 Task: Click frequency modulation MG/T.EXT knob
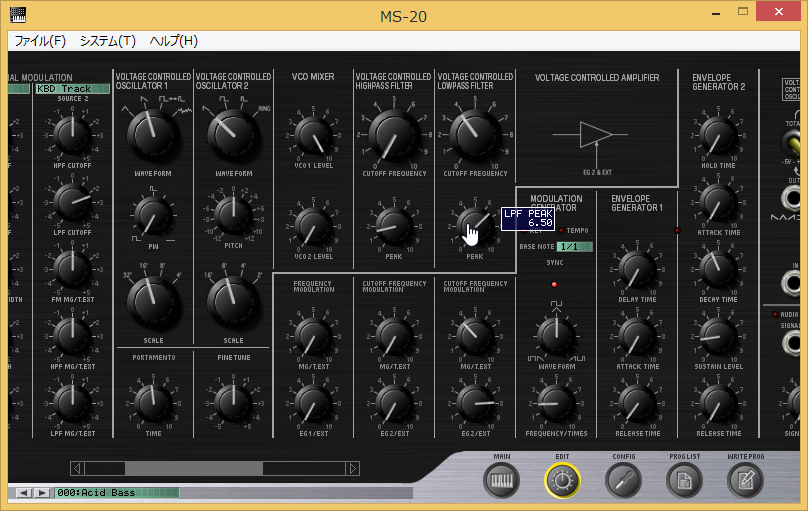(x=313, y=336)
